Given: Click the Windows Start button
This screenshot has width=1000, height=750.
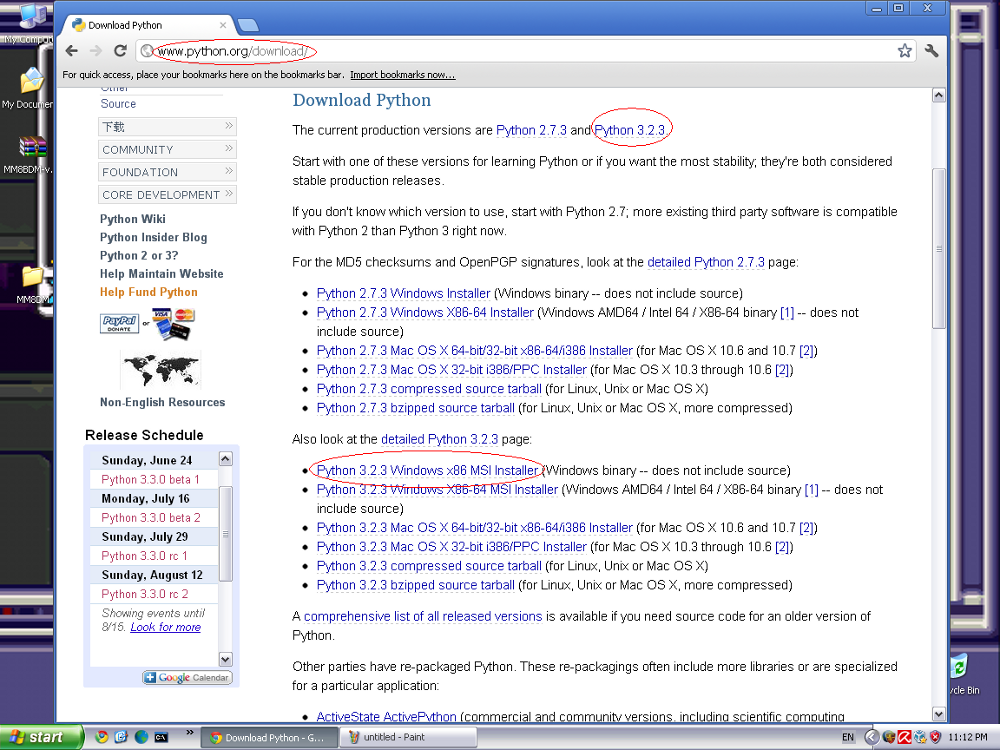Looking at the screenshot, I should coord(41,737).
